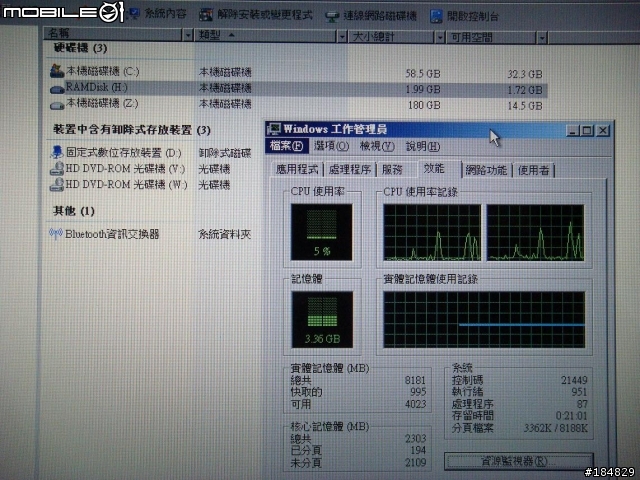The width and height of the screenshot is (640, 480).
Task: Switch to the 處理程序 tab
Action: coord(350,169)
